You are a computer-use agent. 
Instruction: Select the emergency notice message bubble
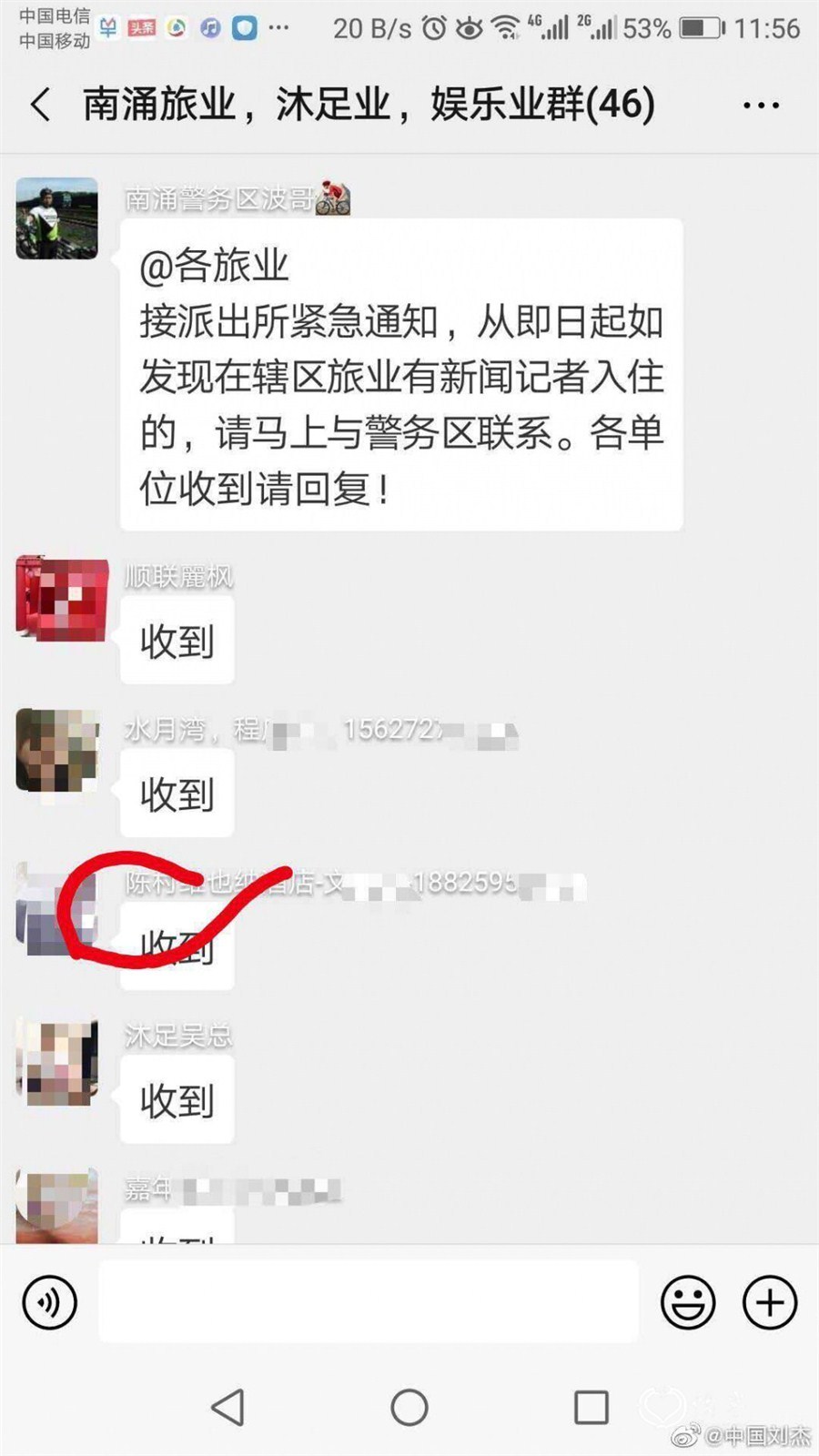[x=401, y=375]
